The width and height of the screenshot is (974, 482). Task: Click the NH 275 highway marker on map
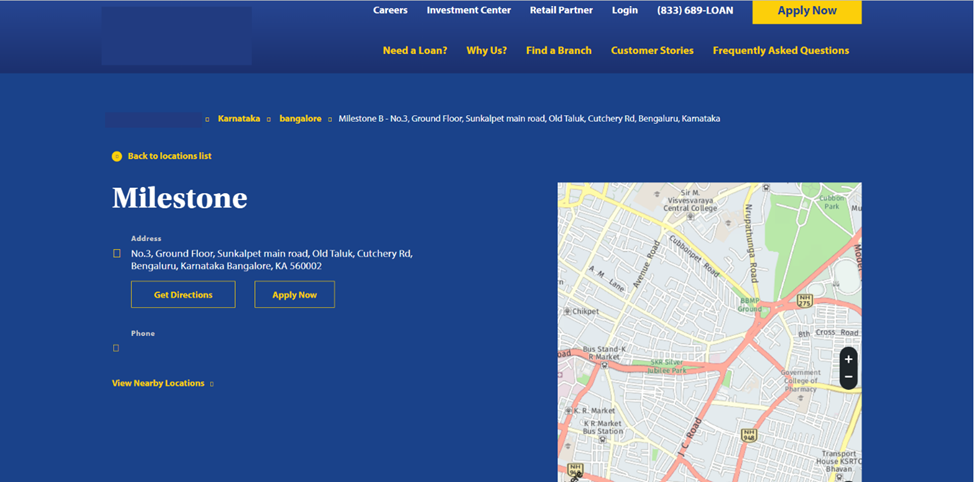pos(805,301)
